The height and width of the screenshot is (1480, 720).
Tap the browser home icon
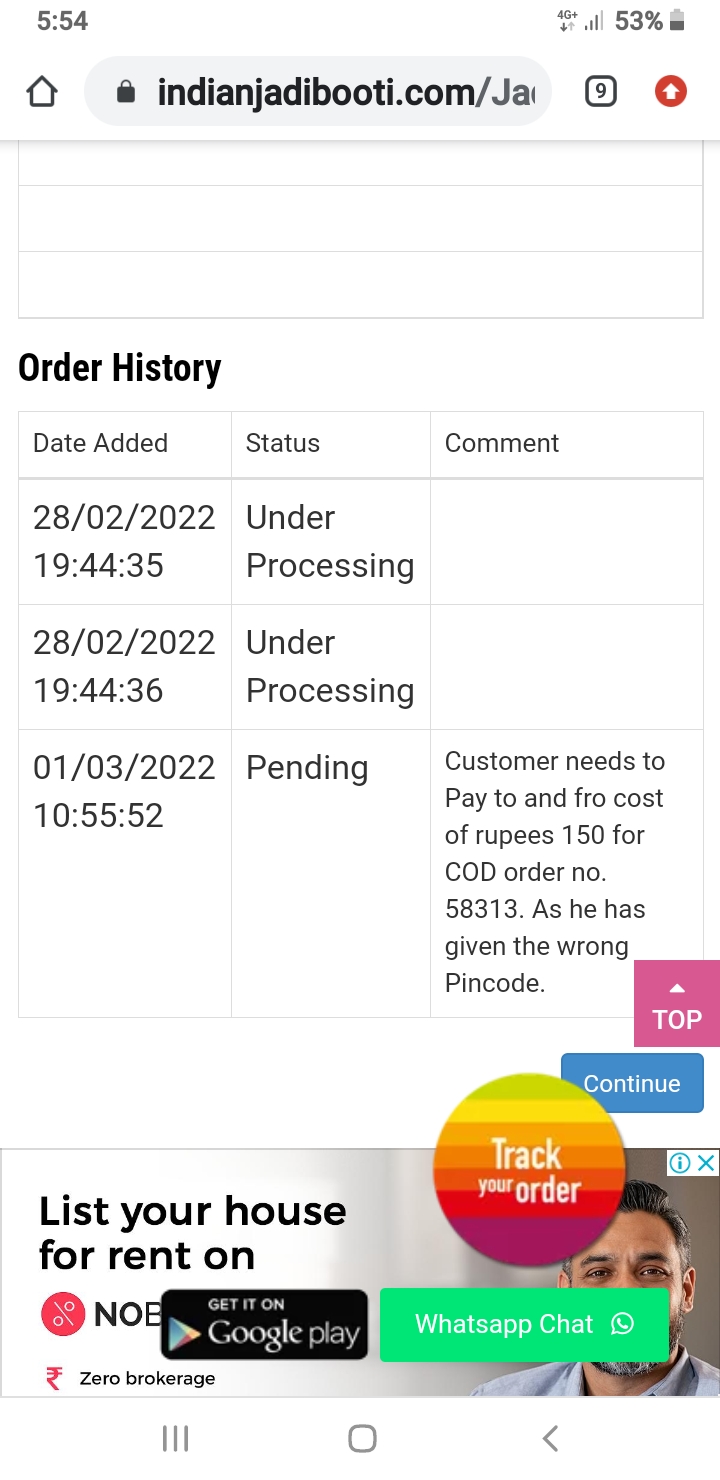click(x=42, y=93)
